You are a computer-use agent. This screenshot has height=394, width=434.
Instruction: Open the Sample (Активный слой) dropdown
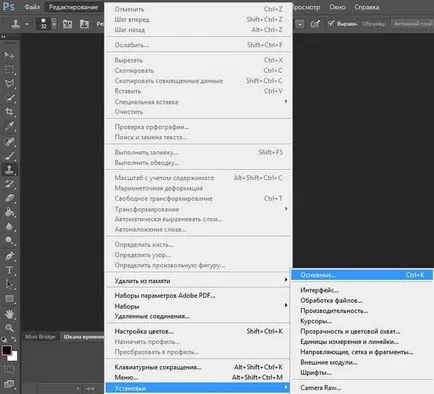click(x=413, y=24)
